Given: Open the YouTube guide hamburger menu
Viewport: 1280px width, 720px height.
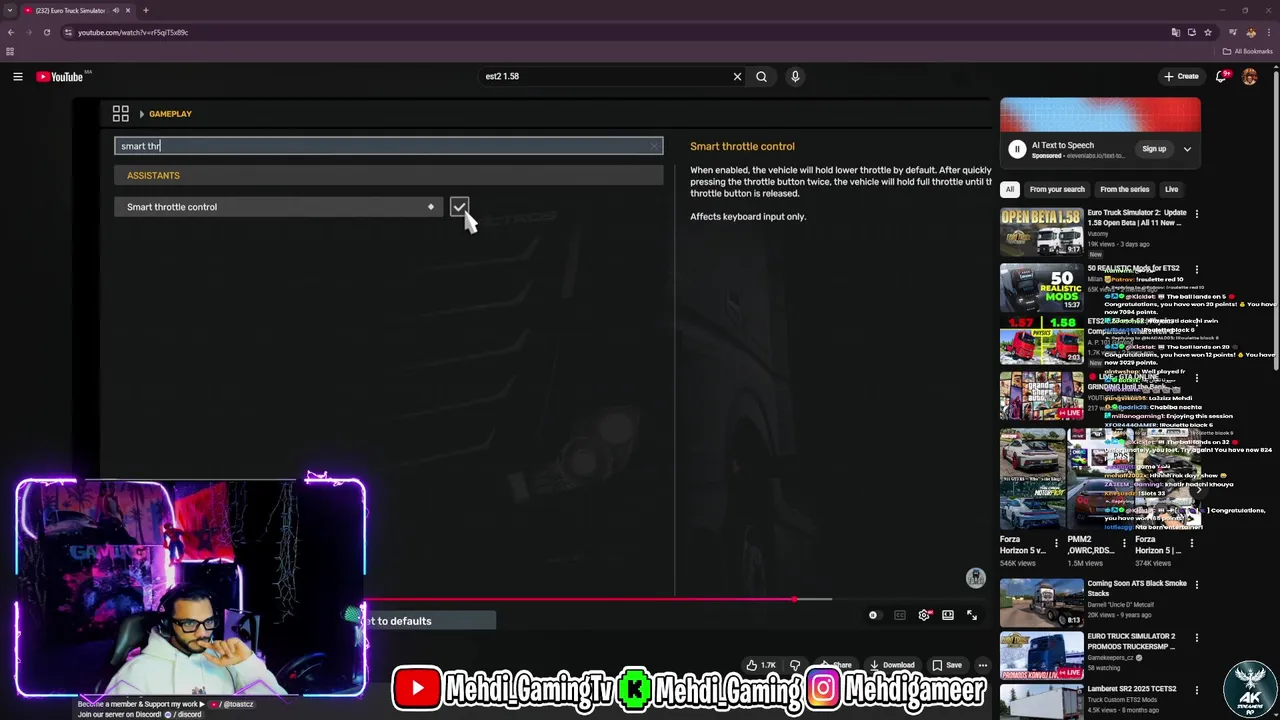Looking at the screenshot, I should point(18,76).
